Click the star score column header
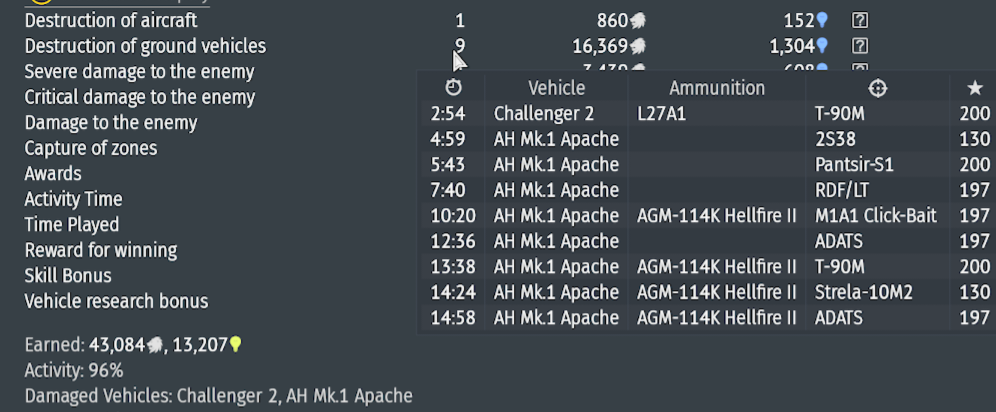The width and height of the screenshot is (996, 412). [x=974, y=88]
